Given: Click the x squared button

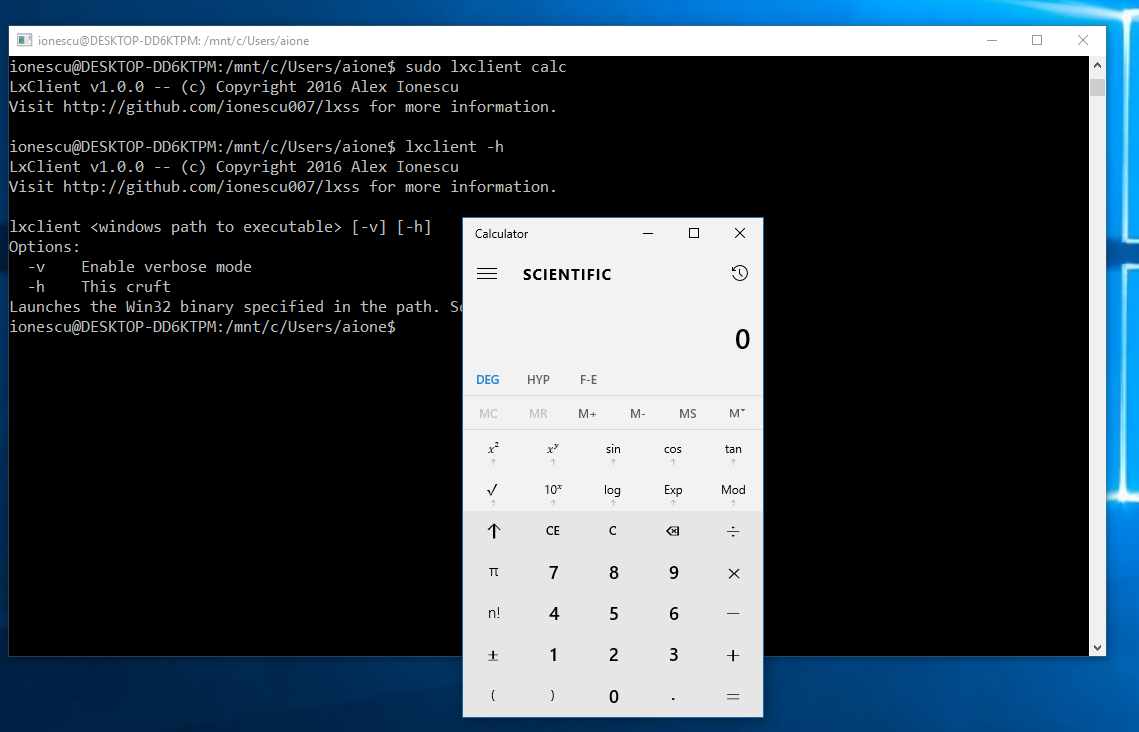Looking at the screenshot, I should [x=493, y=450].
